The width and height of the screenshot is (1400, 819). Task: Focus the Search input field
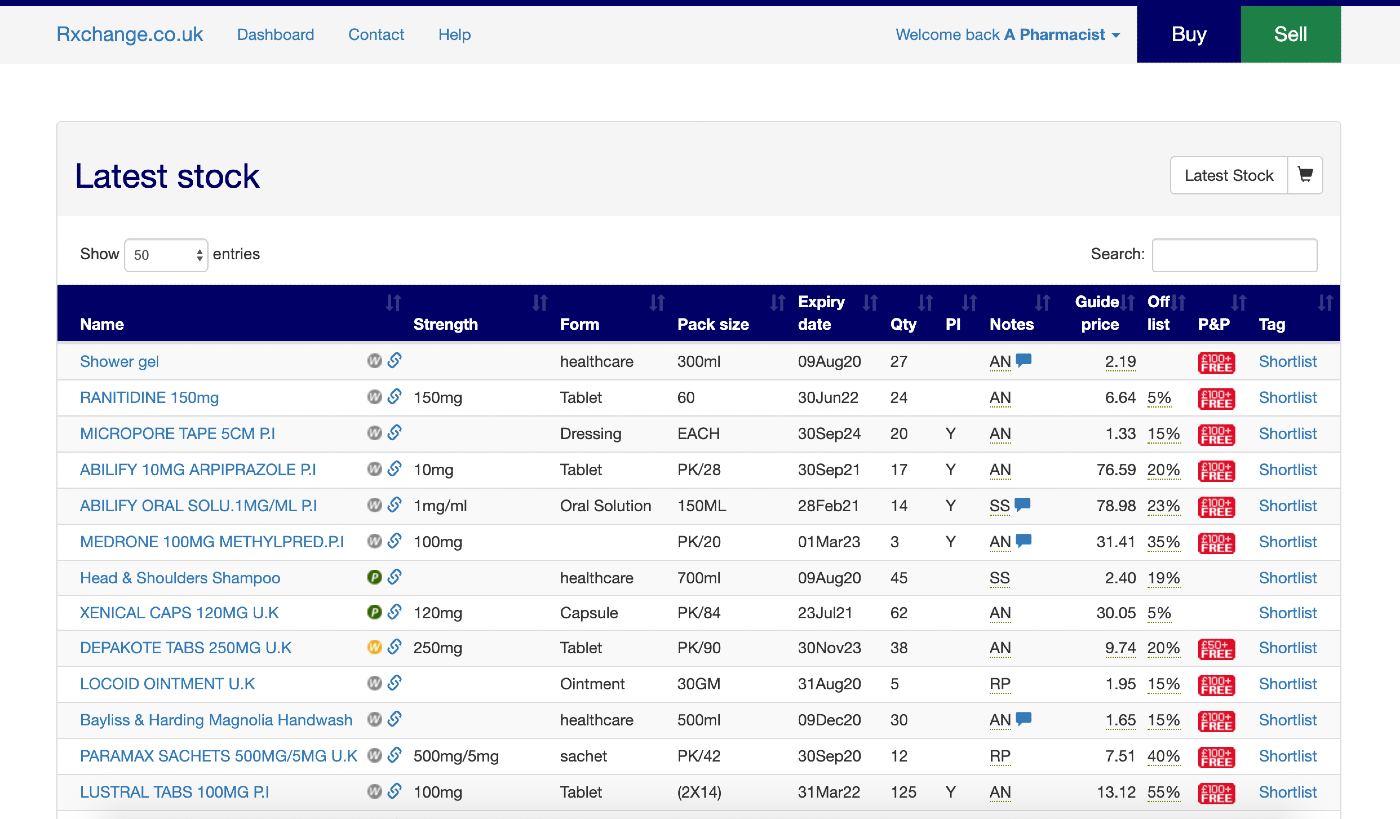(1234, 255)
